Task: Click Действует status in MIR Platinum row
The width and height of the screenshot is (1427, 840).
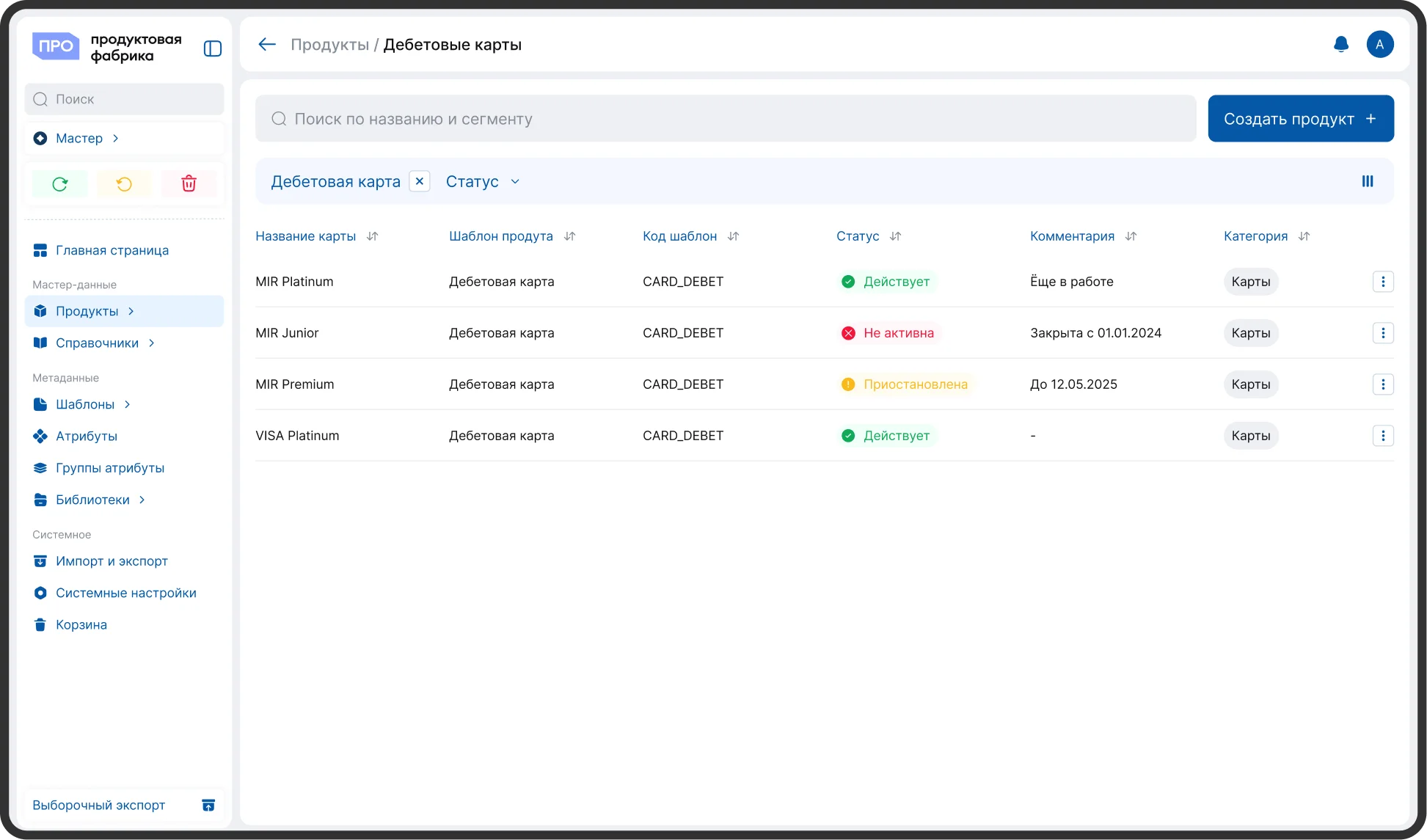Action: (x=886, y=282)
